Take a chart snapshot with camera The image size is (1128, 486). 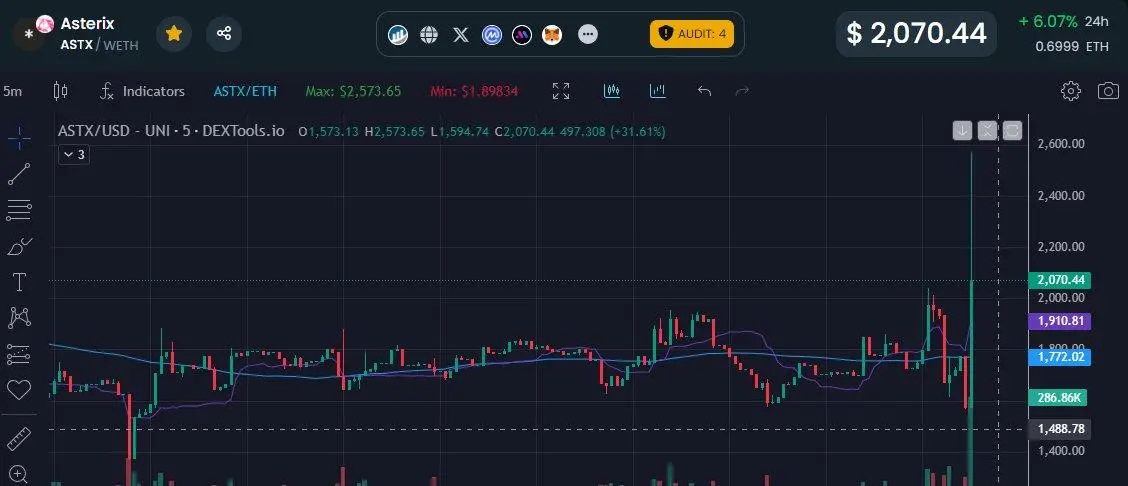pos(1108,91)
